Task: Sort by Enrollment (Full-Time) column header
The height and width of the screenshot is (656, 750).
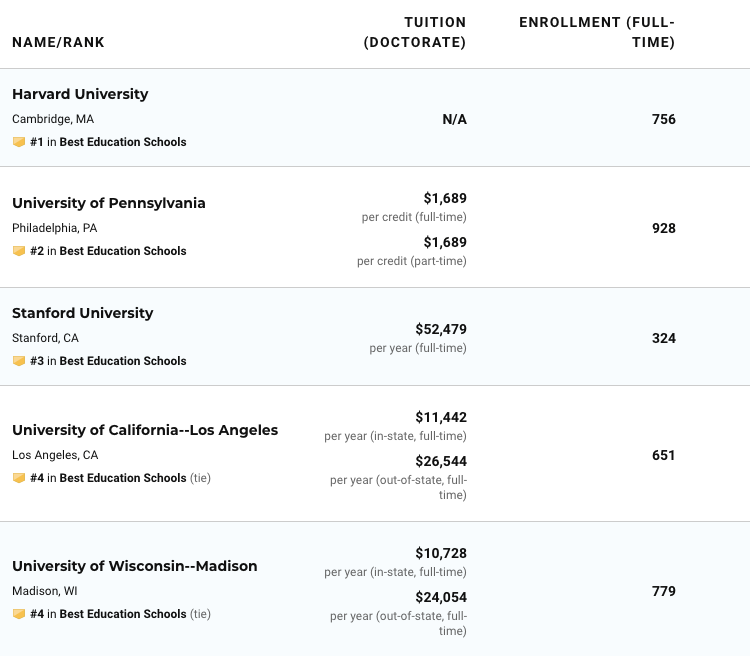Action: coord(597,32)
